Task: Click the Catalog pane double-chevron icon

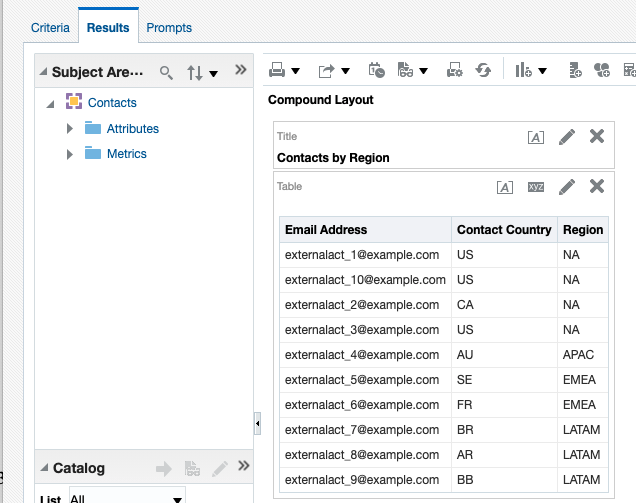Action: [x=243, y=465]
